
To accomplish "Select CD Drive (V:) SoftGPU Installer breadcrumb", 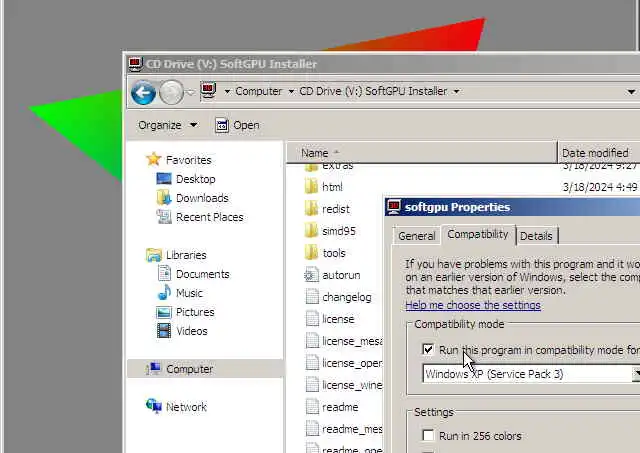I will [373, 91].
